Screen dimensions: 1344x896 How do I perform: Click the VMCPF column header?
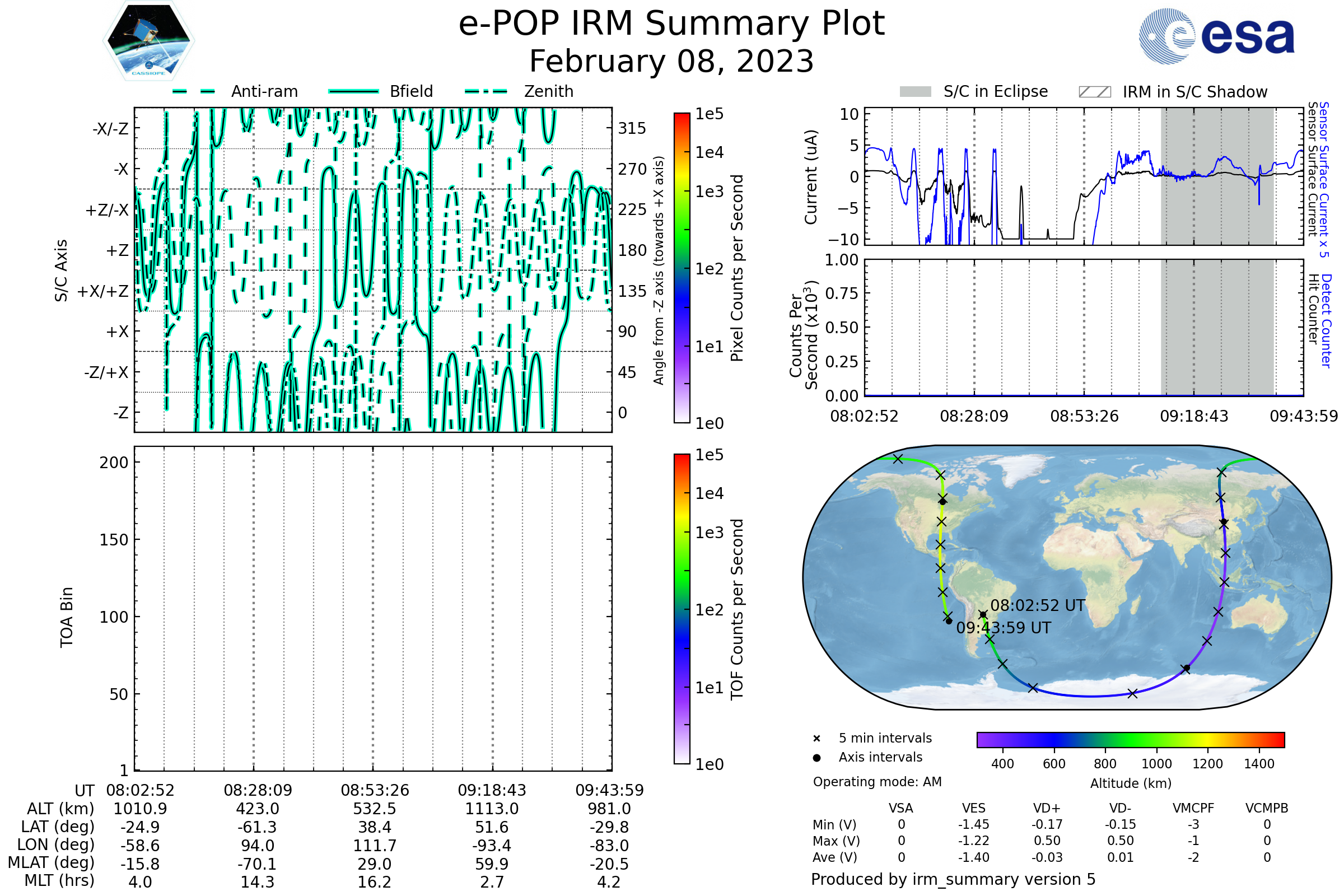click(1193, 809)
